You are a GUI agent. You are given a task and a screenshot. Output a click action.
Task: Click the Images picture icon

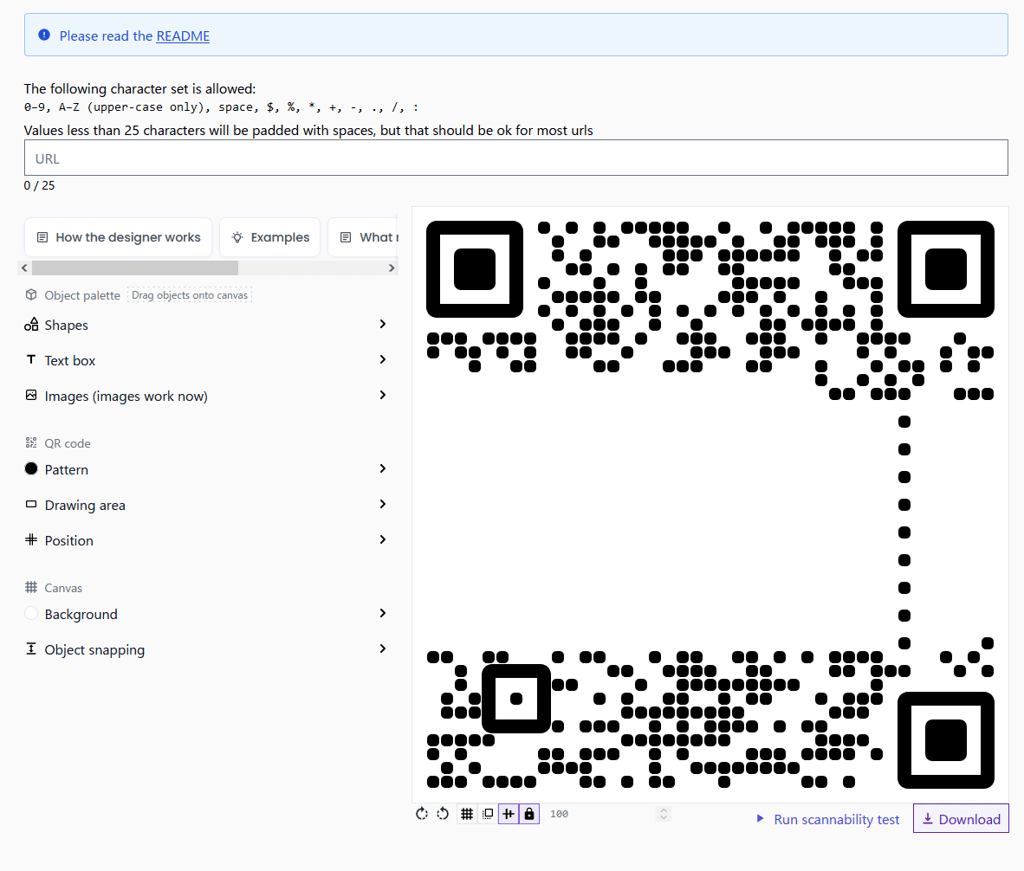click(31, 396)
